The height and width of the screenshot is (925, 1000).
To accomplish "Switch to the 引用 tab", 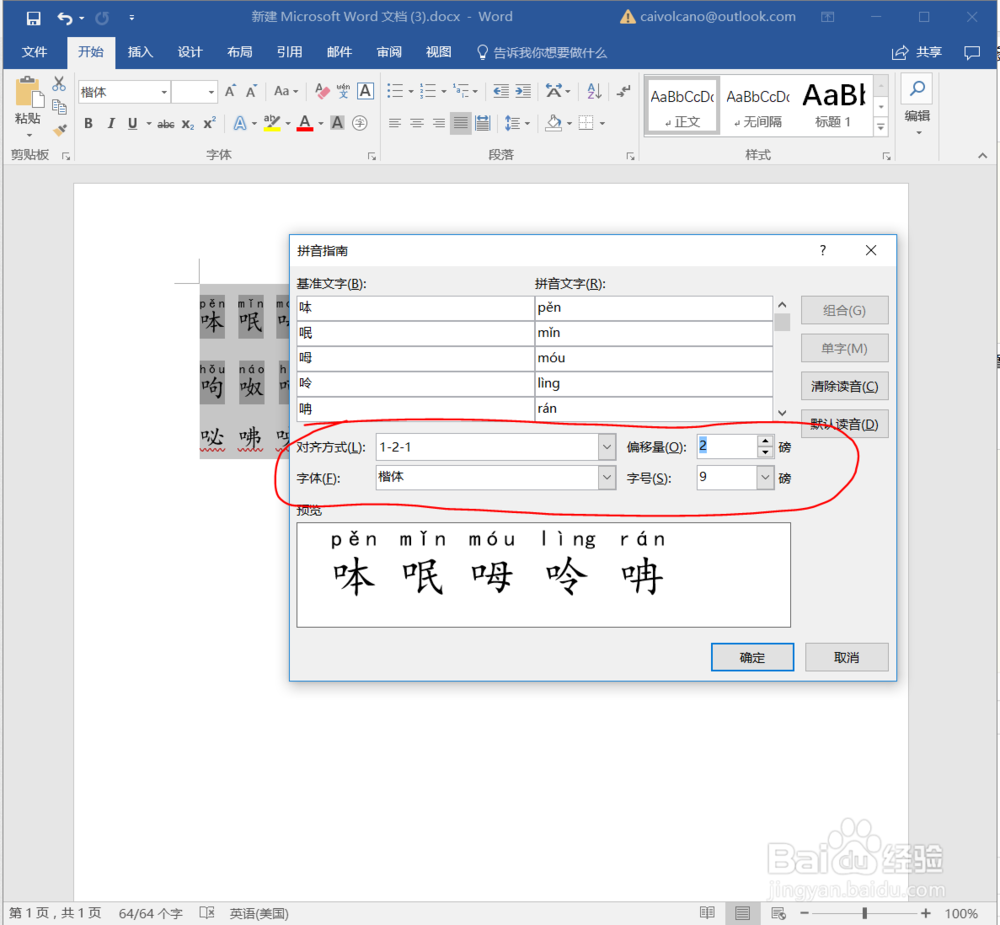I will (290, 52).
